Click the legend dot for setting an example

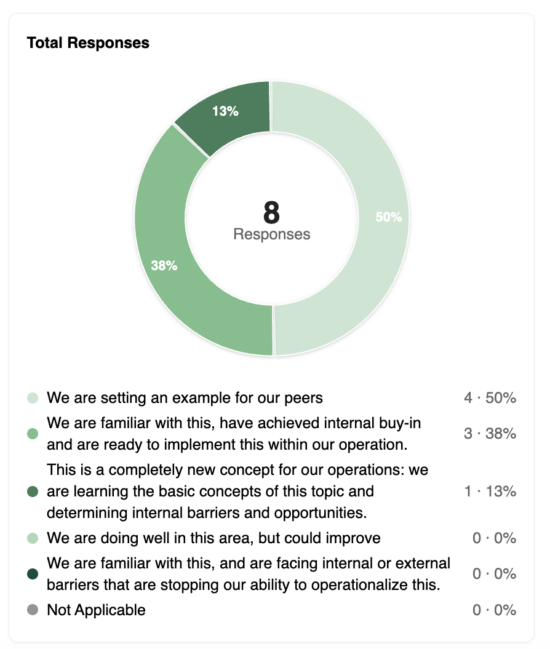pos(33,398)
